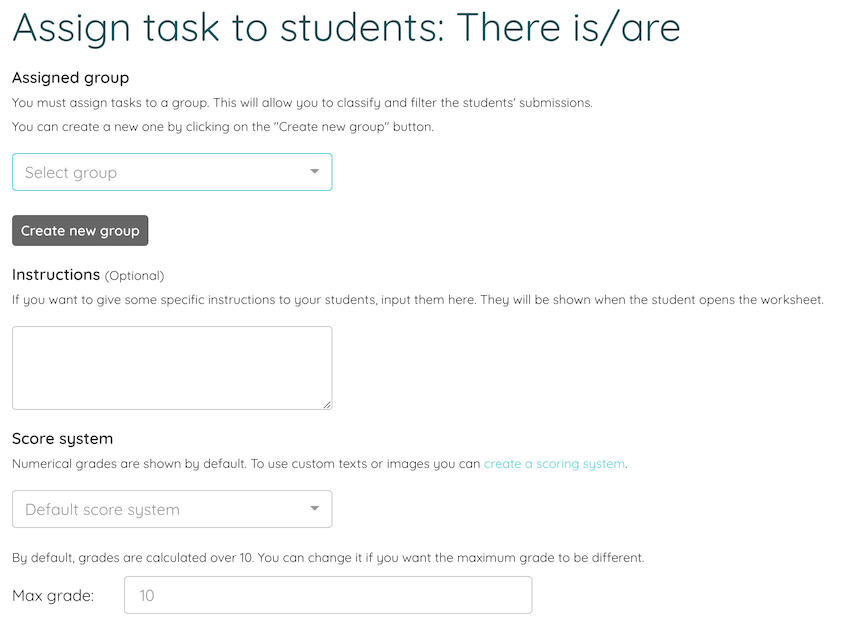Click the "You must assign tasks to a group" sentence
This screenshot has width=841, height=630.
click(x=303, y=103)
